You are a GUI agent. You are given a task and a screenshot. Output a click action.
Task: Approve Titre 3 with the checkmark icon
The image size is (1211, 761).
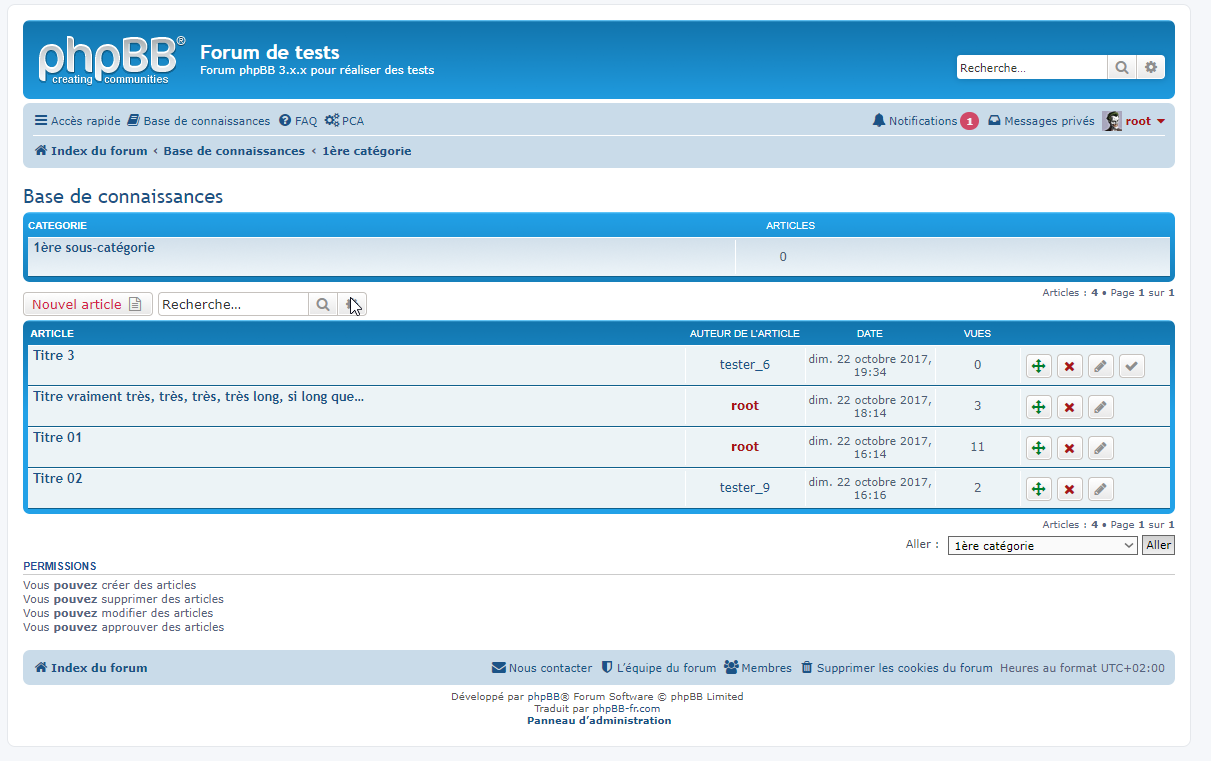pos(1131,366)
